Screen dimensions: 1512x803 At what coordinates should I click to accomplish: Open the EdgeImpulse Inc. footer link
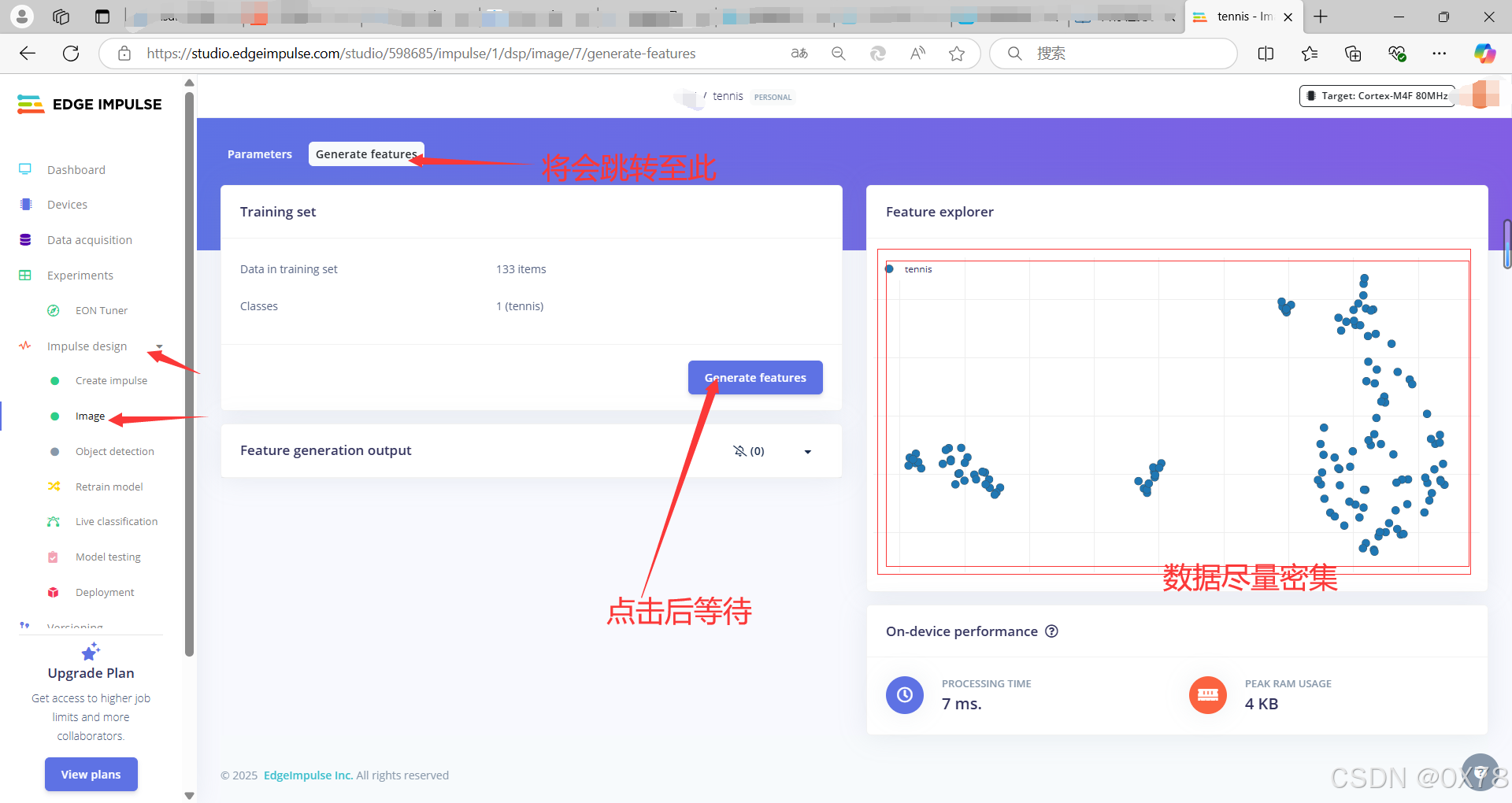coord(308,775)
